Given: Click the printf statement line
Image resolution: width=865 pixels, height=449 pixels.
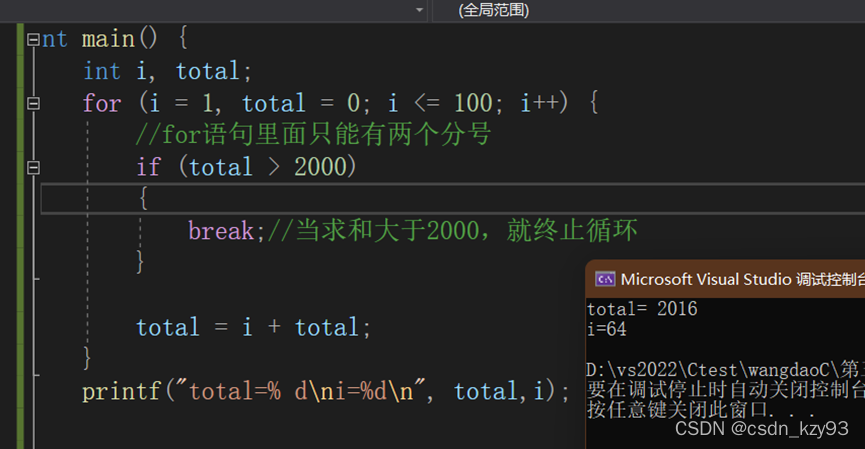Looking at the screenshot, I should click(x=325, y=392).
